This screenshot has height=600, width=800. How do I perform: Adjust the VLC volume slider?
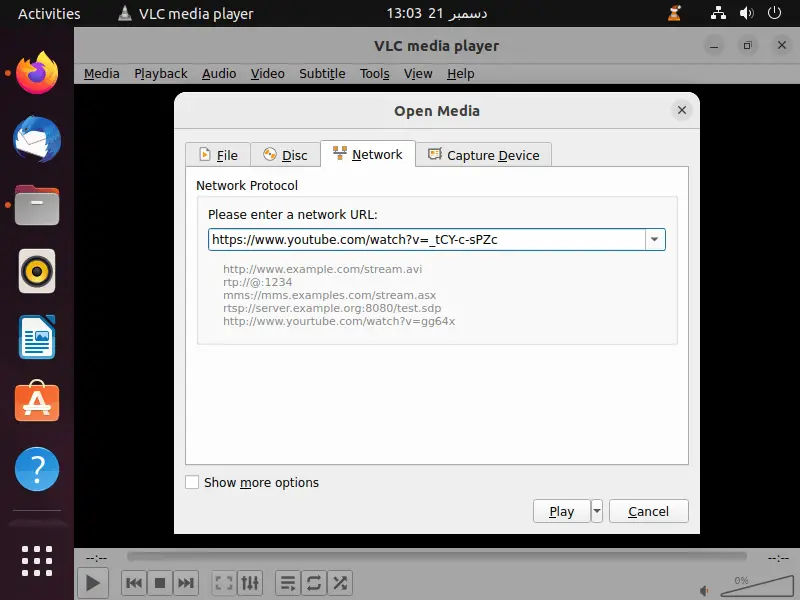coord(757,587)
